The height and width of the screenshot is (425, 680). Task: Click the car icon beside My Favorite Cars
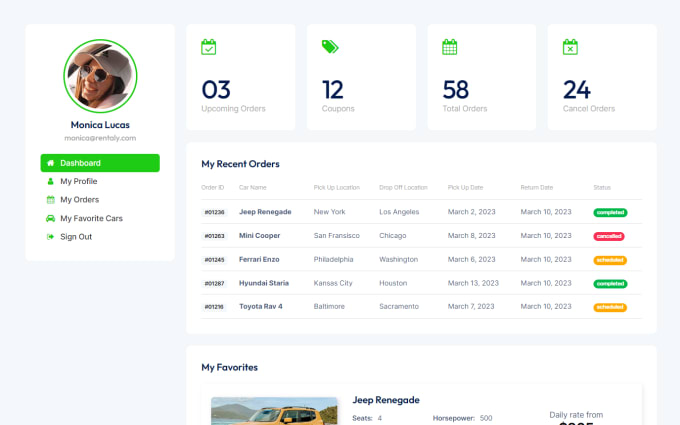(x=50, y=218)
